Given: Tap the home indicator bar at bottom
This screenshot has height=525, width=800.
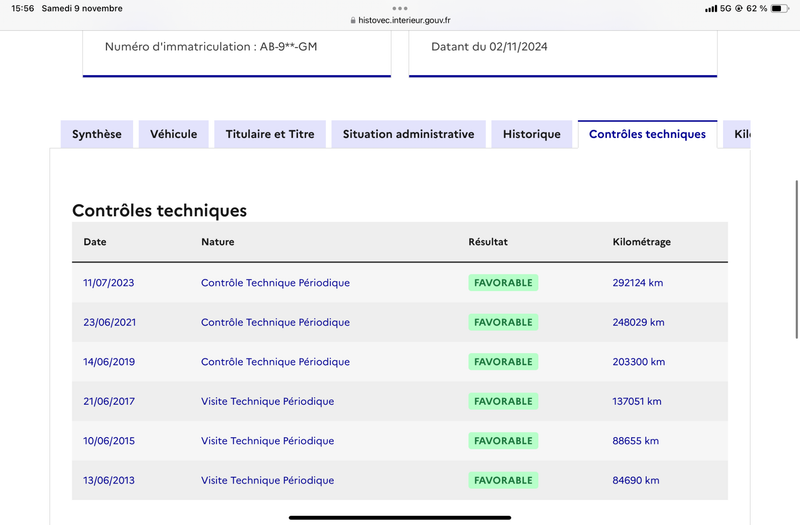Looking at the screenshot, I should [400, 517].
